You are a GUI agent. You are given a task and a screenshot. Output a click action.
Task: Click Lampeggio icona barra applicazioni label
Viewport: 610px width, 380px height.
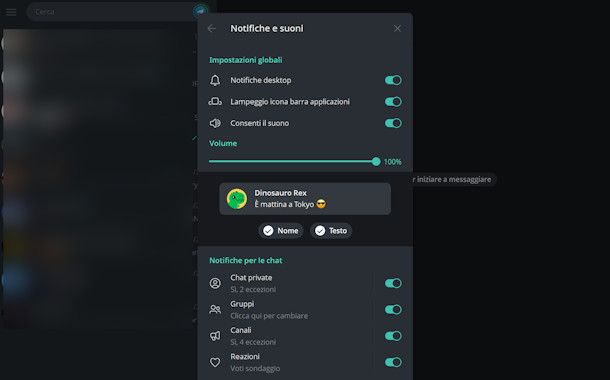pos(290,102)
